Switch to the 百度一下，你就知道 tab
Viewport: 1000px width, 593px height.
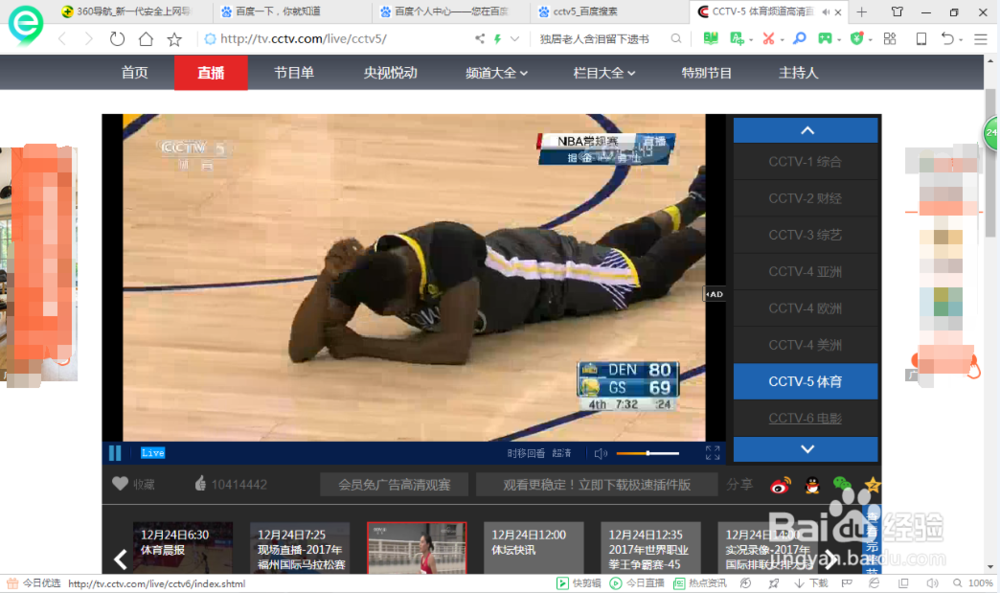(x=290, y=11)
